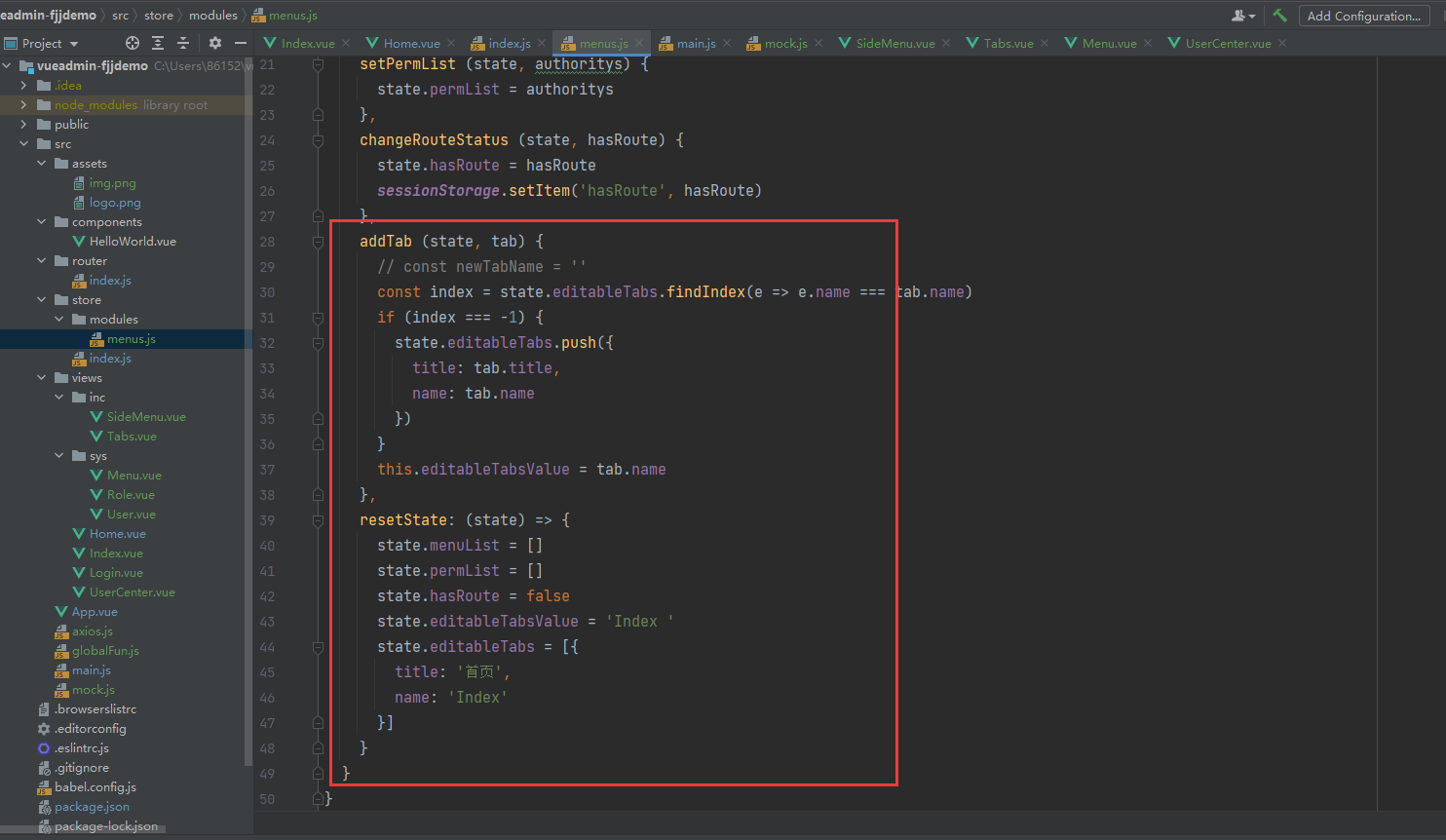Close the SideMenu.vue editor tab
1446x840 pixels.
click(x=946, y=43)
